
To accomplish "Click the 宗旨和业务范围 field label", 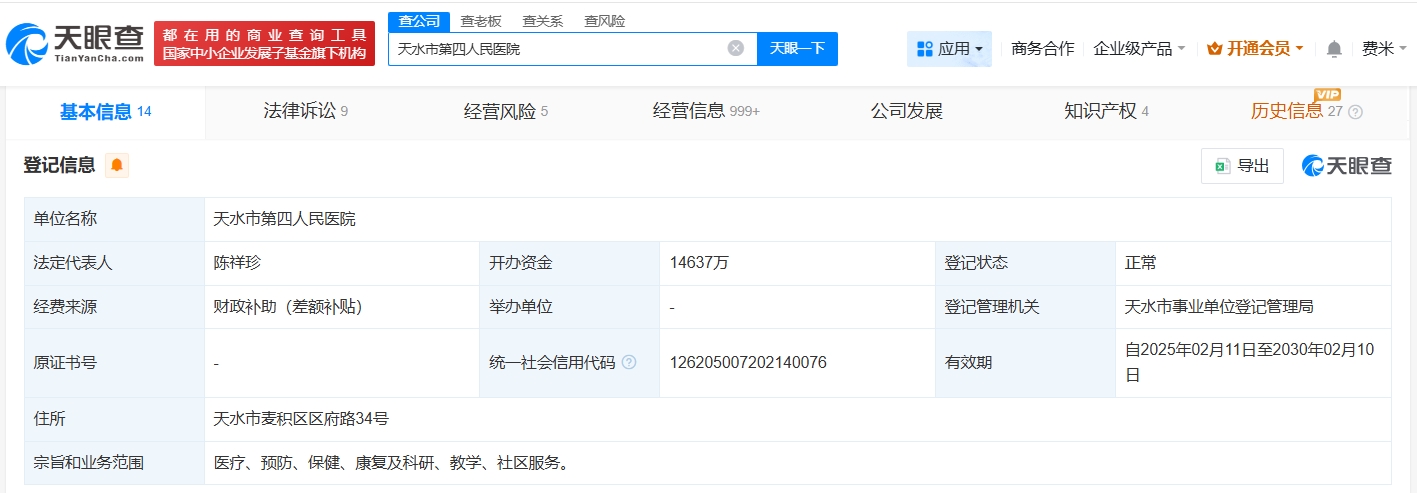I will [89, 463].
